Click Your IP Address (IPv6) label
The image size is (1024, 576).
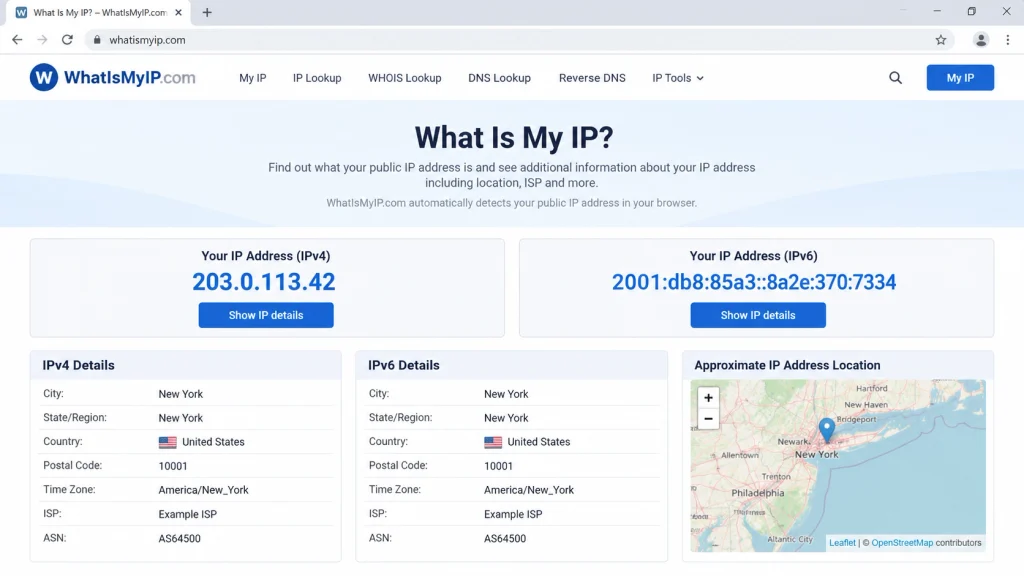(x=754, y=256)
